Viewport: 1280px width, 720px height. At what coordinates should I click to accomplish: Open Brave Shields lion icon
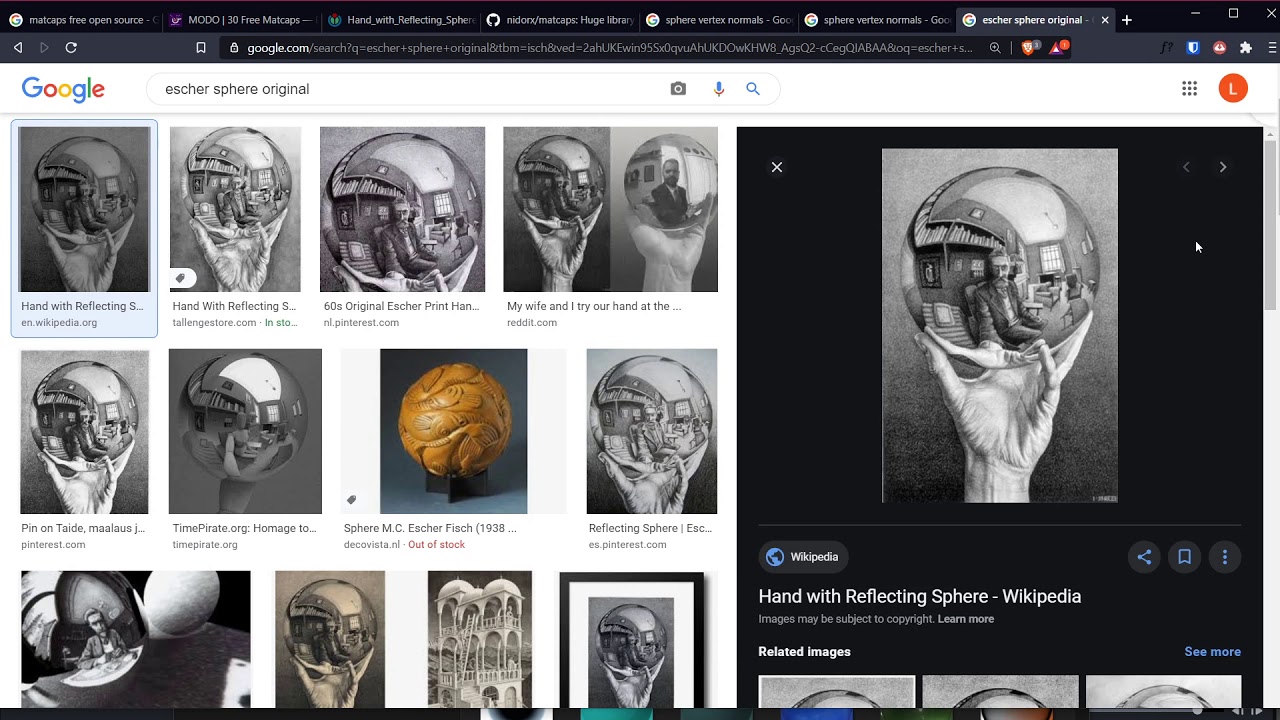tap(1029, 47)
